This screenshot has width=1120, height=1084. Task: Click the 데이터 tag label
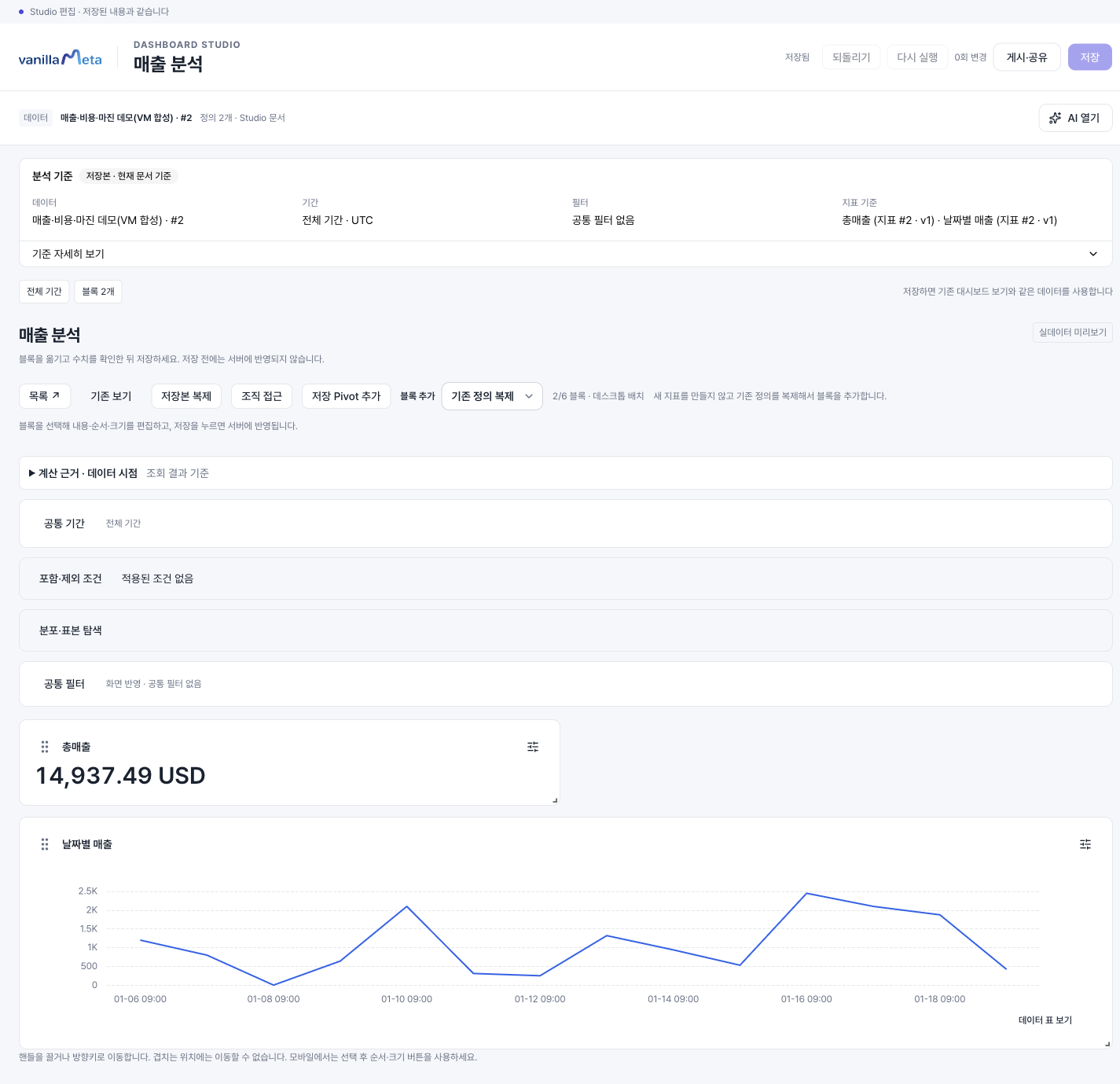36,118
